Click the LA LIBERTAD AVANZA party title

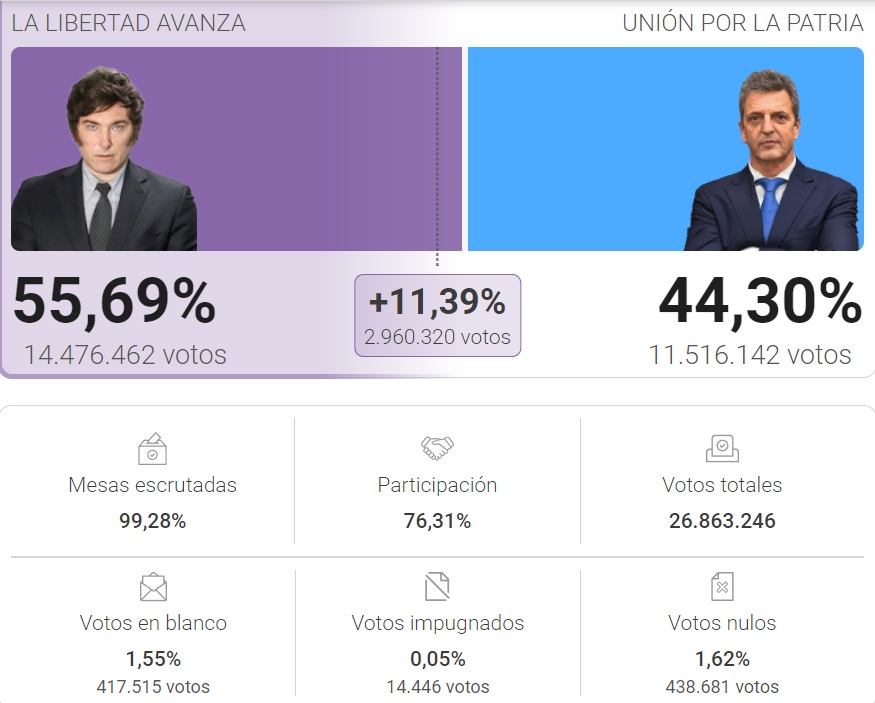coord(128,23)
